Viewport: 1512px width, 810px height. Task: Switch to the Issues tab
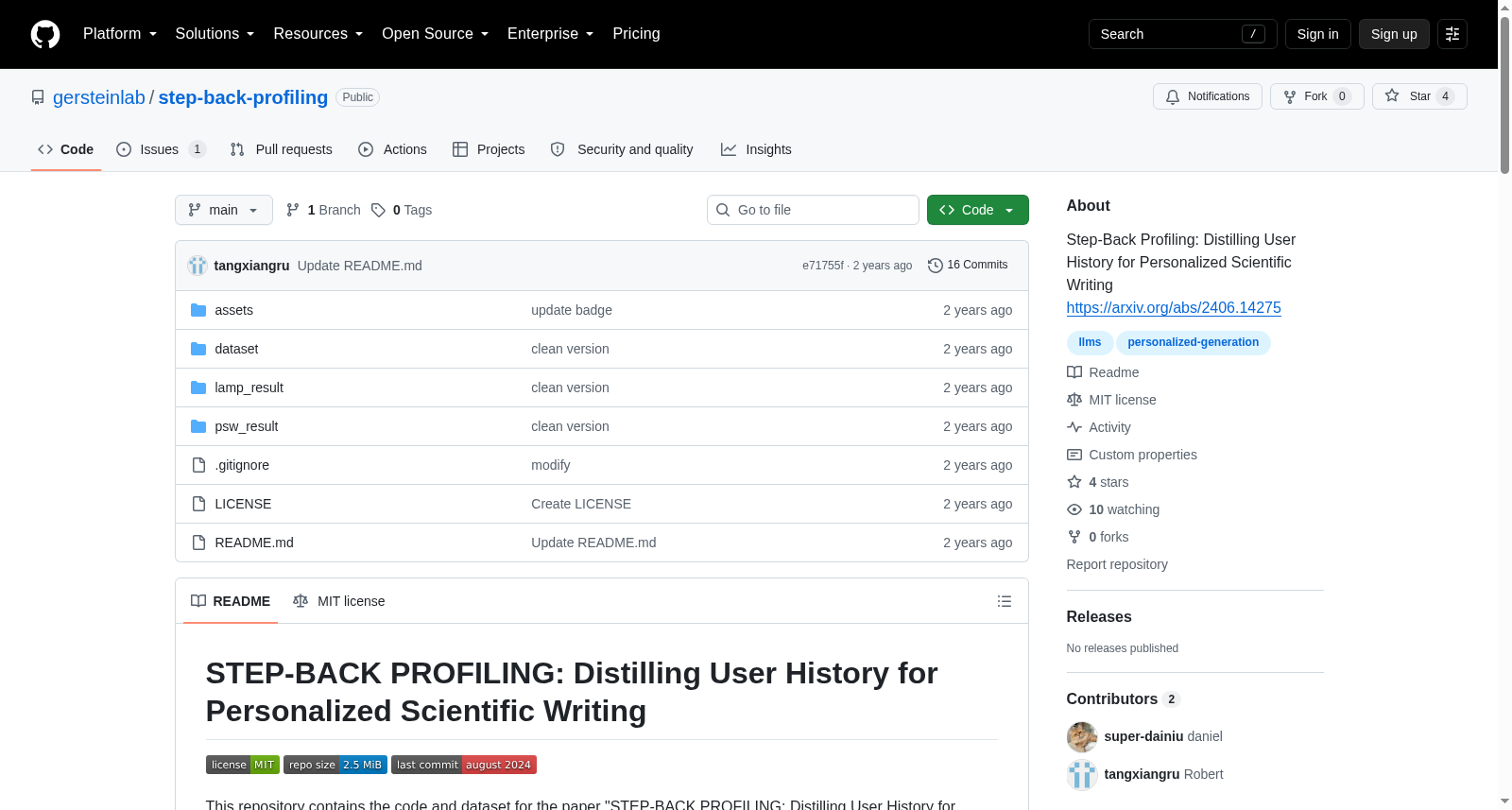coord(161,149)
